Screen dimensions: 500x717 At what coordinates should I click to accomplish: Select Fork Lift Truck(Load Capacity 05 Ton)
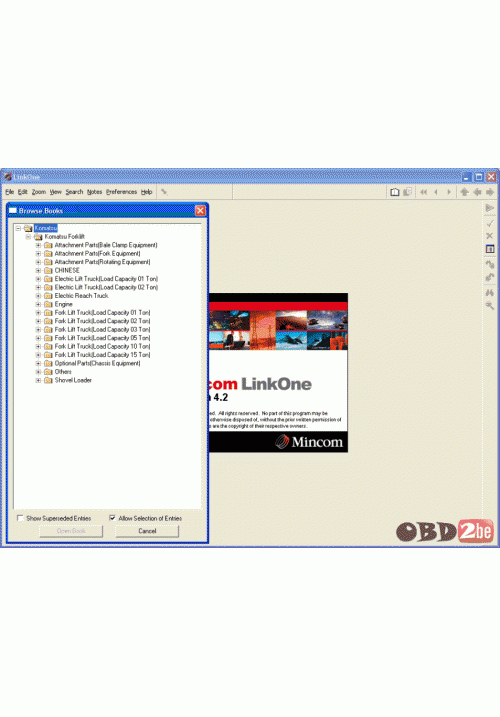[x=102, y=338]
